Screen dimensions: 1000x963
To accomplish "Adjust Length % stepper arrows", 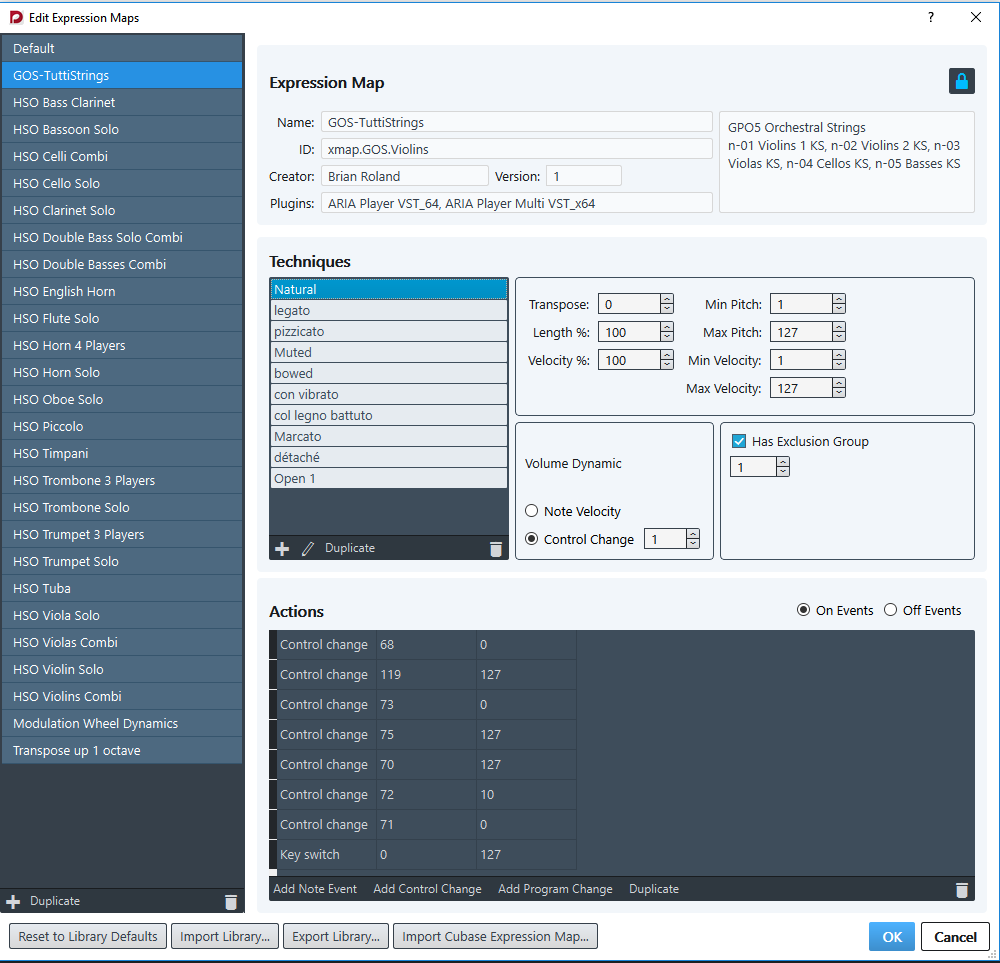I will point(666,332).
